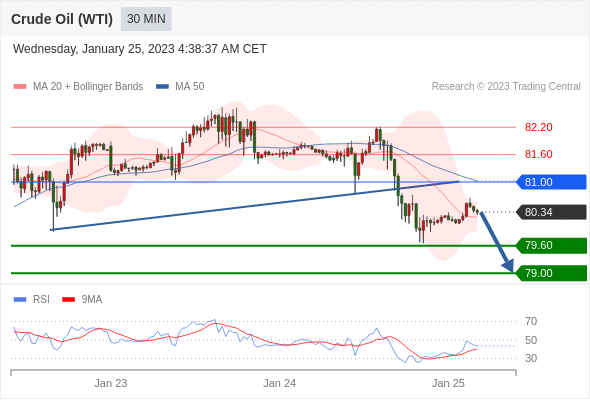The image size is (590, 400).
Task: Click the MA 50 blue legend swatch
Action: pos(162,87)
